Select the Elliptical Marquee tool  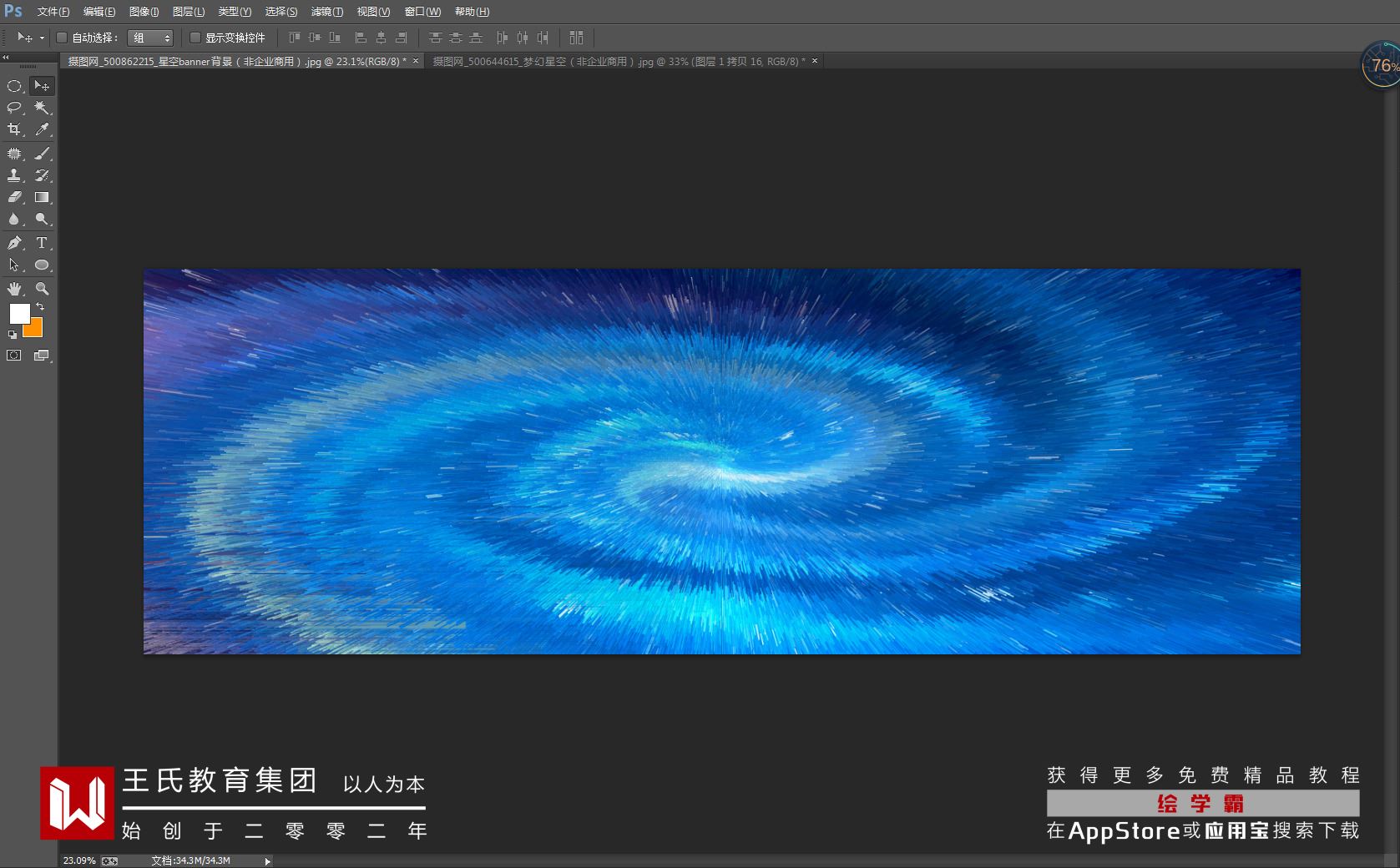[x=14, y=86]
